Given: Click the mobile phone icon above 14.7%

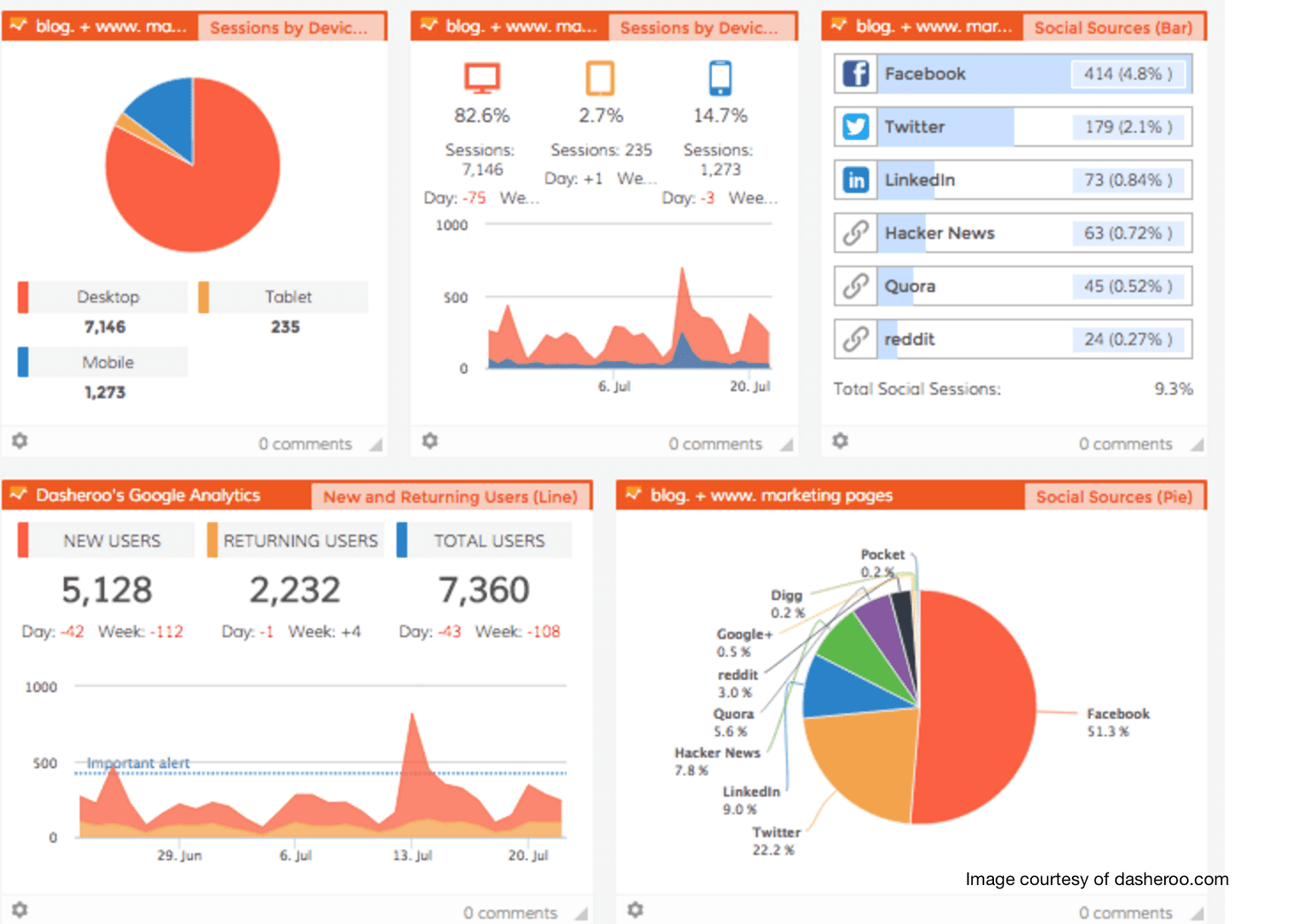Looking at the screenshot, I should [x=720, y=78].
